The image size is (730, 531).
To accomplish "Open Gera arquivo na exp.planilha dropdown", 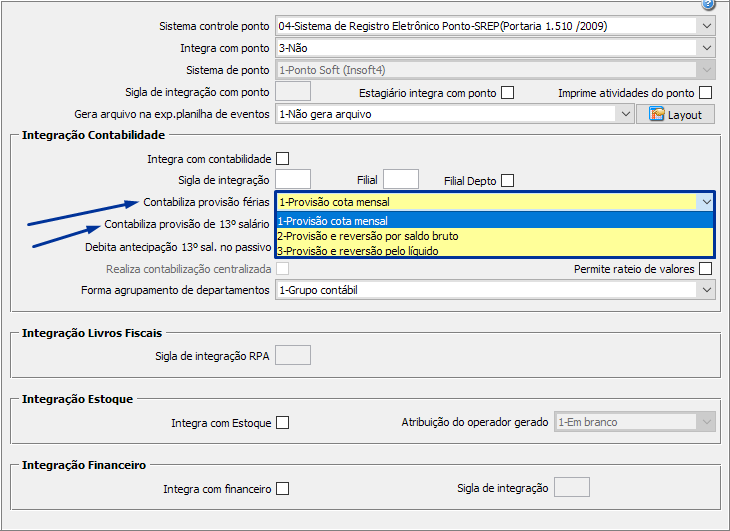I will click(624, 114).
